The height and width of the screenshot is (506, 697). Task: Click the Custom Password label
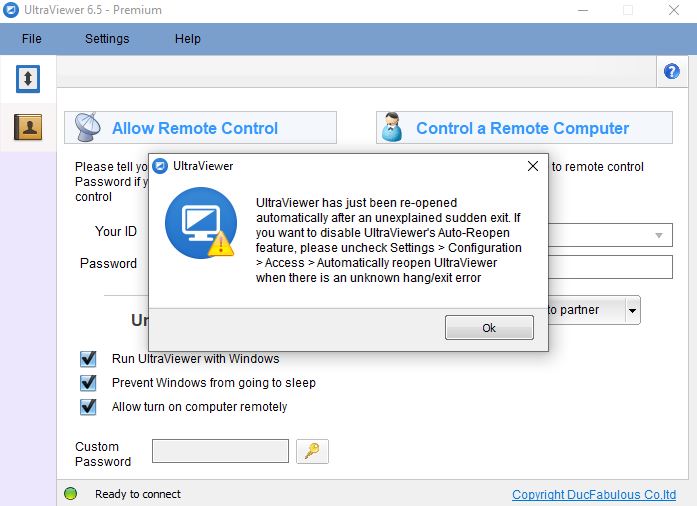click(103, 454)
